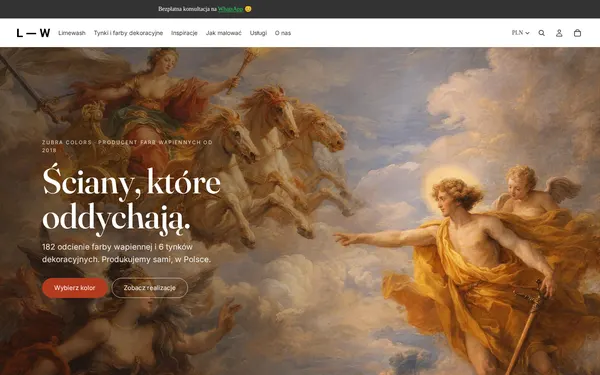The width and height of the screenshot is (600, 375).
Task: Follow the WhatsApp link in banner
Action: pyautogui.click(x=230, y=9)
